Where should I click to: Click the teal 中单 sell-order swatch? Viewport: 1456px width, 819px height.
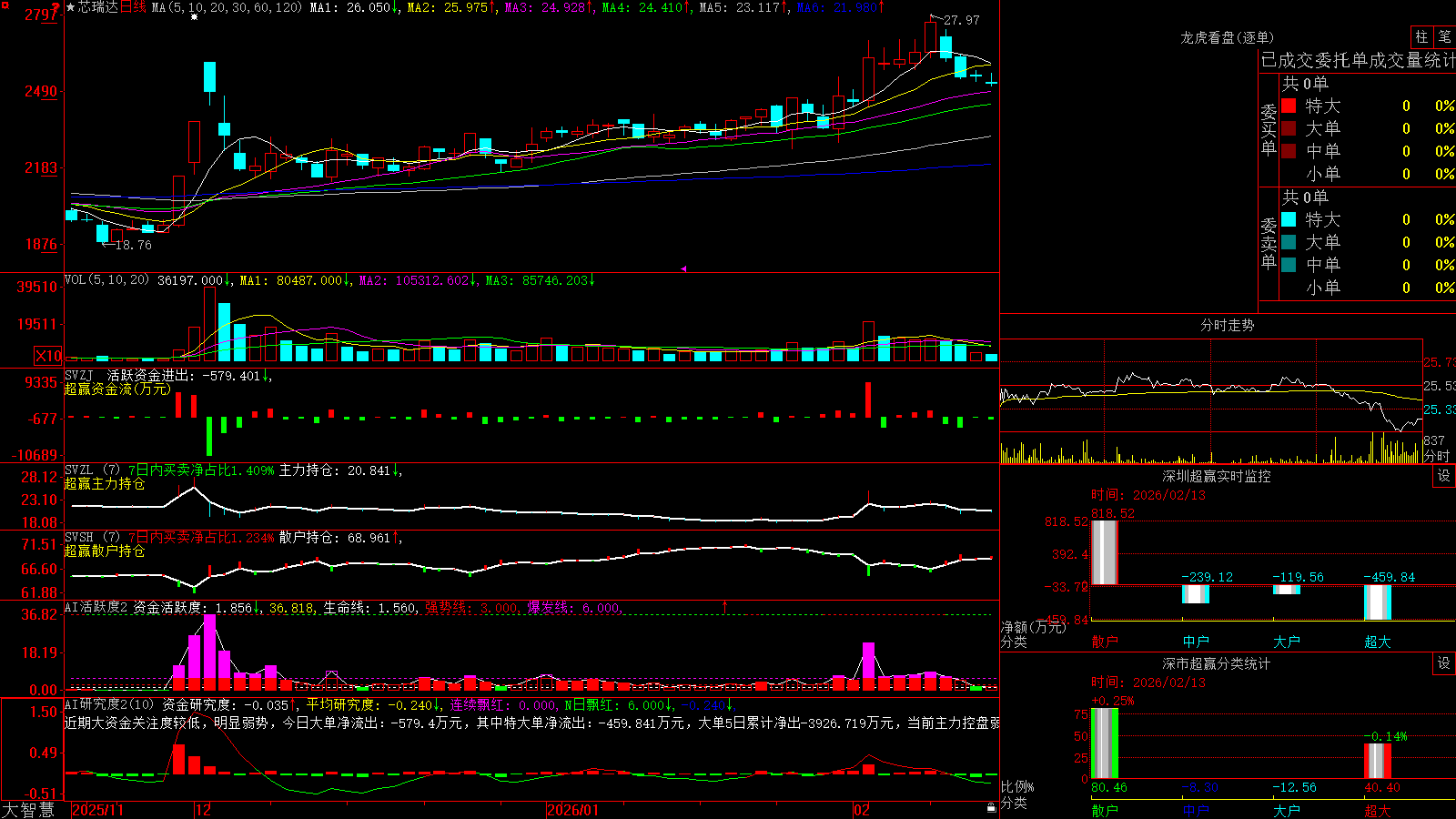(x=1289, y=265)
